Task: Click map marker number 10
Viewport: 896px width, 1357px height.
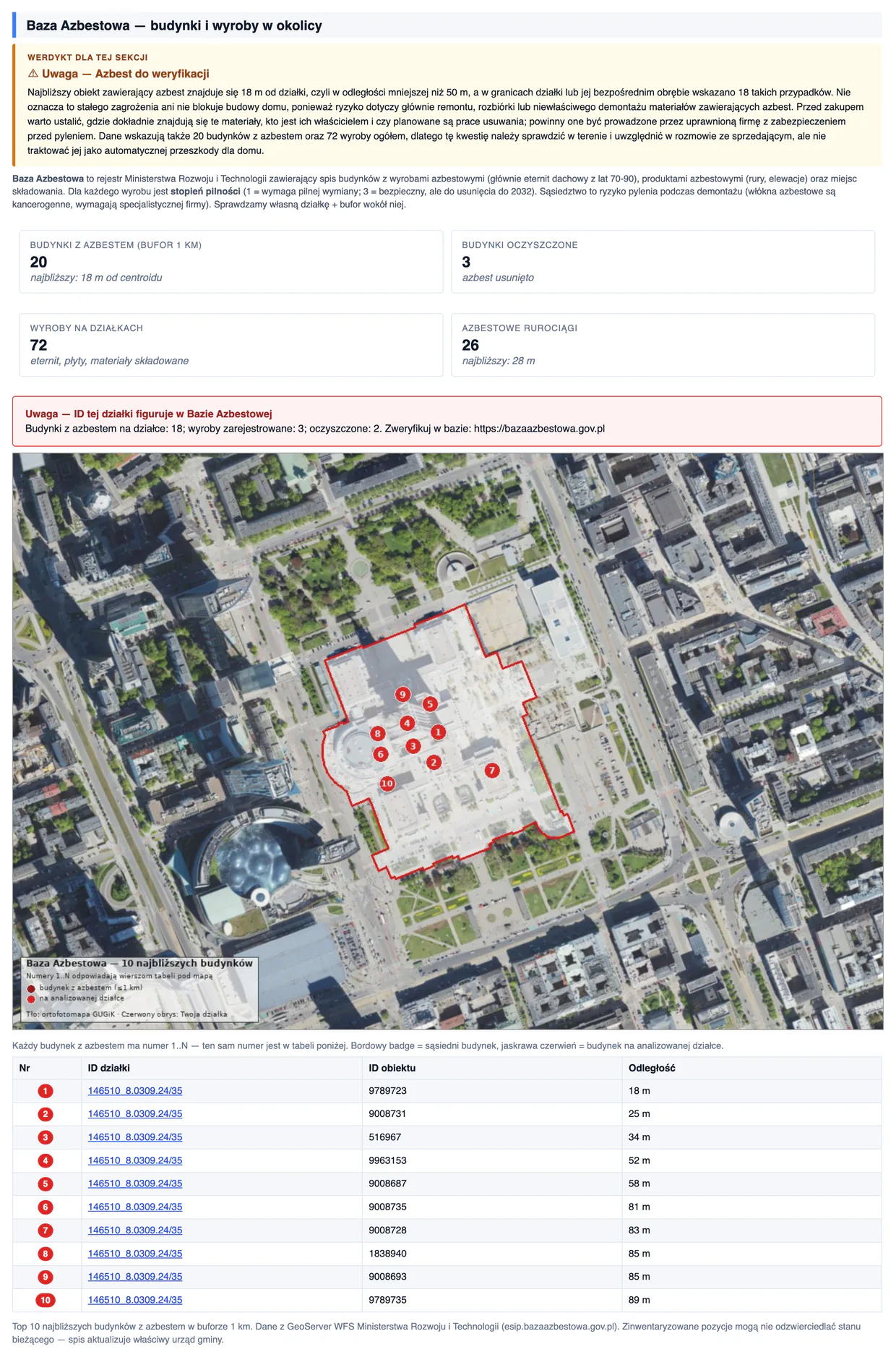Action: (x=387, y=784)
